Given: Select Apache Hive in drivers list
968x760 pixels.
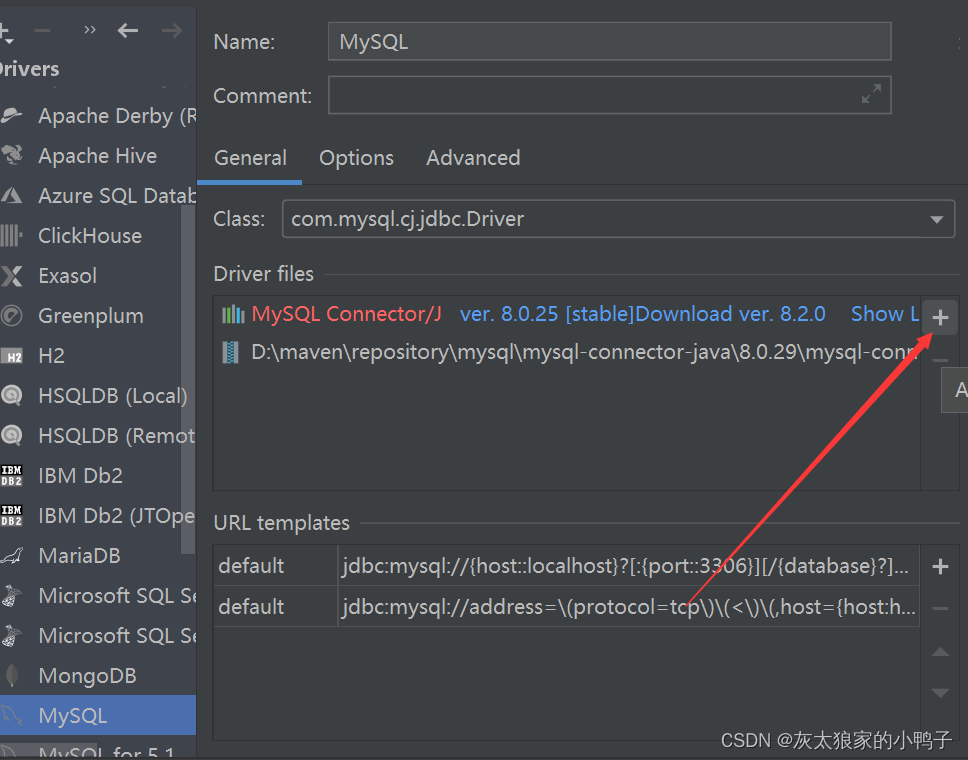Looking at the screenshot, I should pyautogui.click(x=98, y=156).
